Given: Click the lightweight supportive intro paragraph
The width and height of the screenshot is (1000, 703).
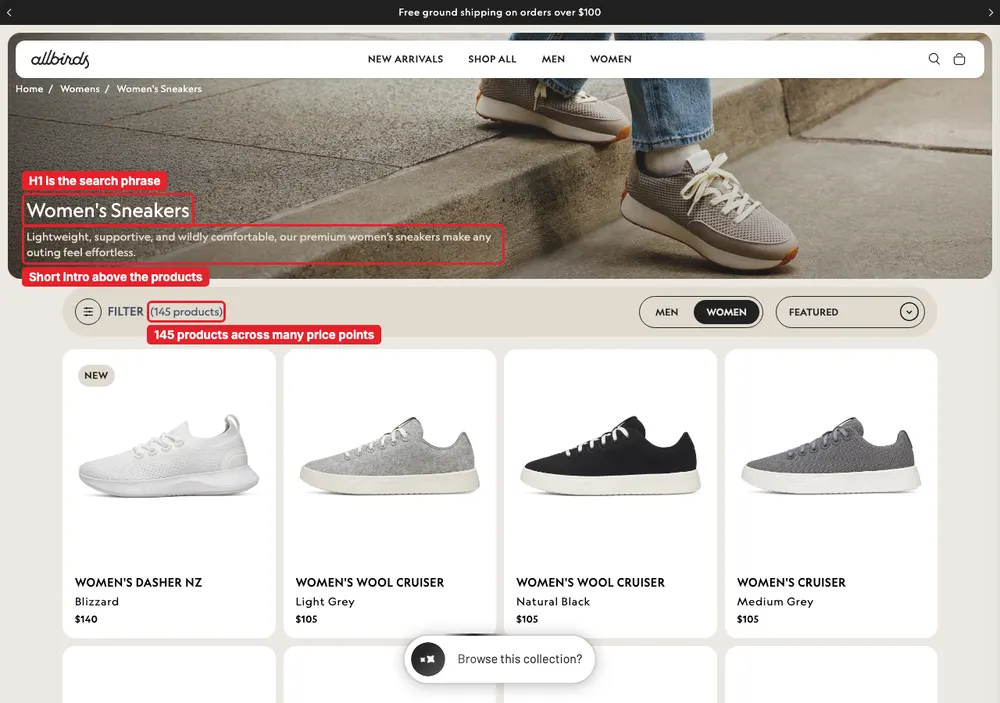Looking at the screenshot, I should click(x=259, y=244).
